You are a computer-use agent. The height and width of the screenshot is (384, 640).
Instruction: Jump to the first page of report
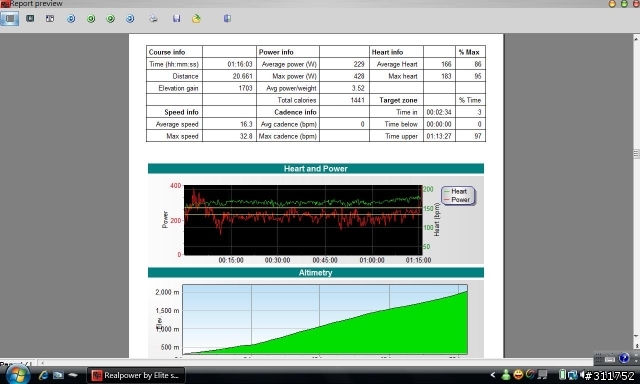pyautogui.click(x=71, y=19)
